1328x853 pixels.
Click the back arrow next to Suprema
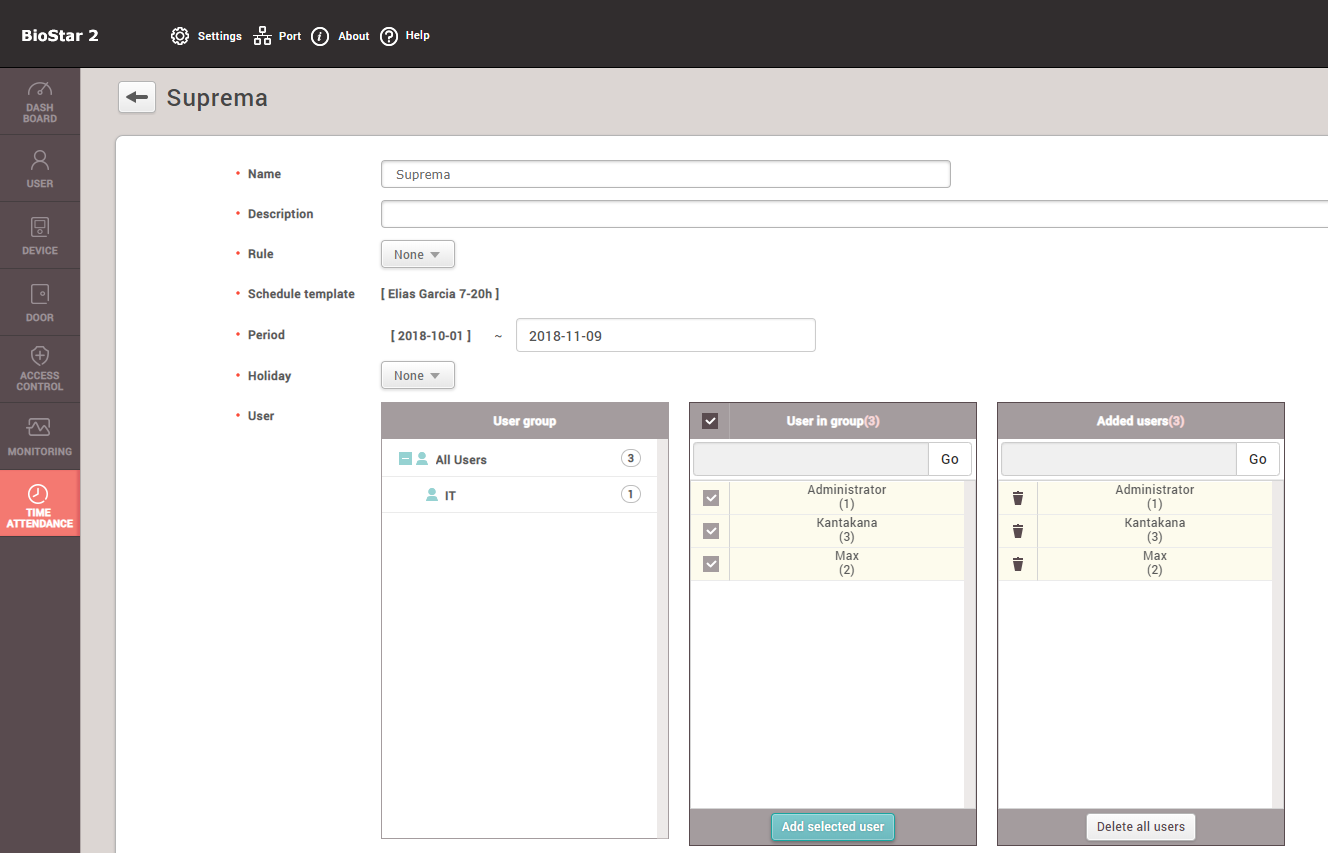(x=137, y=97)
